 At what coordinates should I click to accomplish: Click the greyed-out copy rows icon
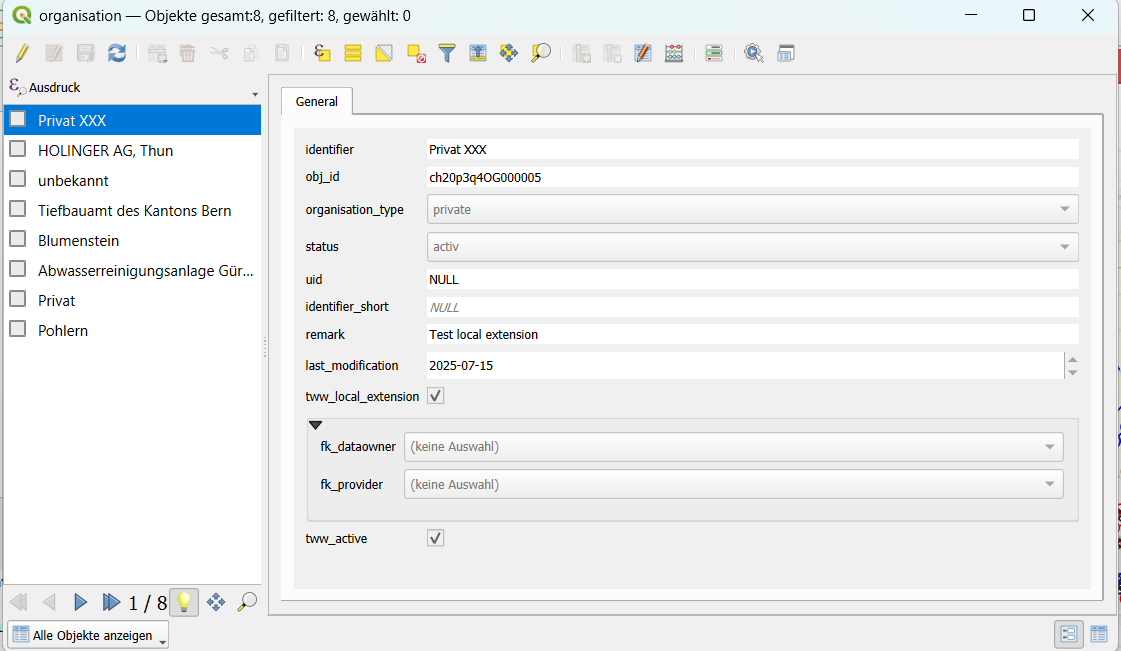pyautogui.click(x=250, y=53)
